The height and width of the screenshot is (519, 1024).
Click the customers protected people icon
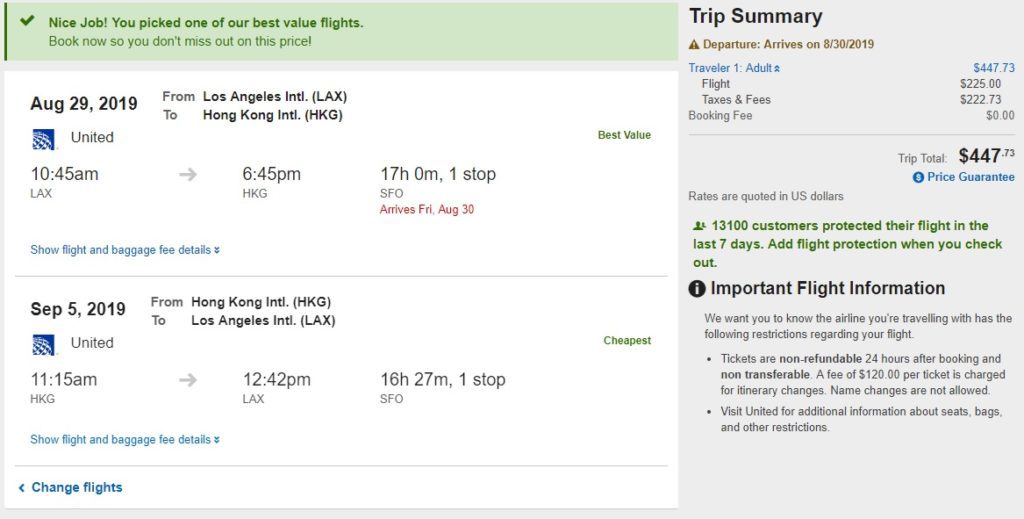pyautogui.click(x=699, y=227)
